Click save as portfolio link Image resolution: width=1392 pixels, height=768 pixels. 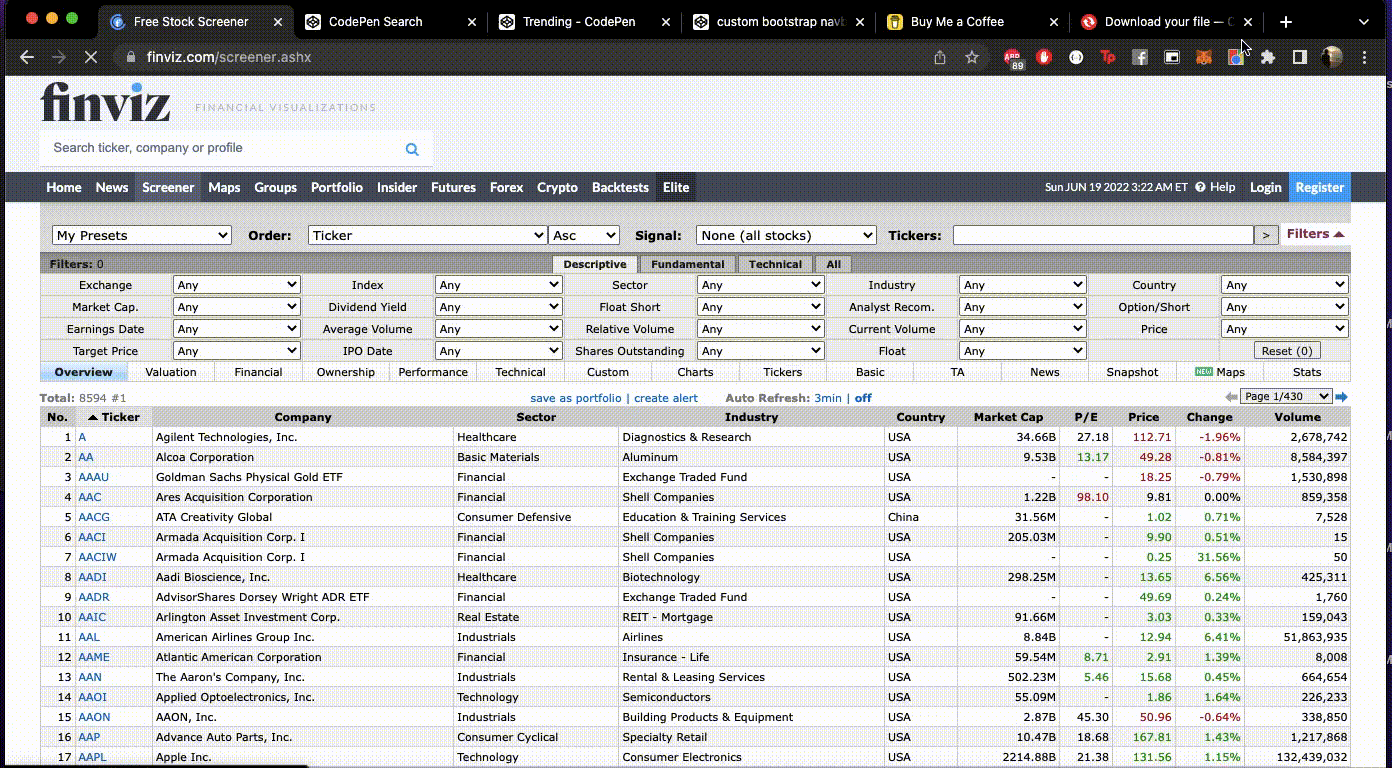point(576,398)
